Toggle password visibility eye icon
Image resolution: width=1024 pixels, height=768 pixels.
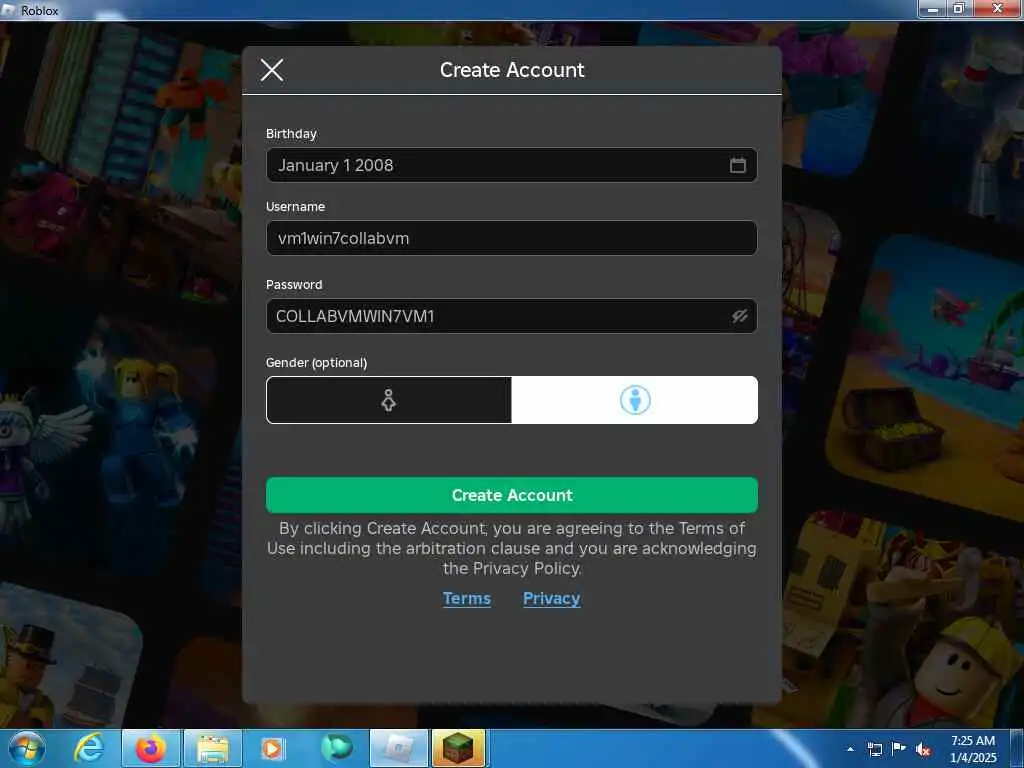click(x=739, y=316)
